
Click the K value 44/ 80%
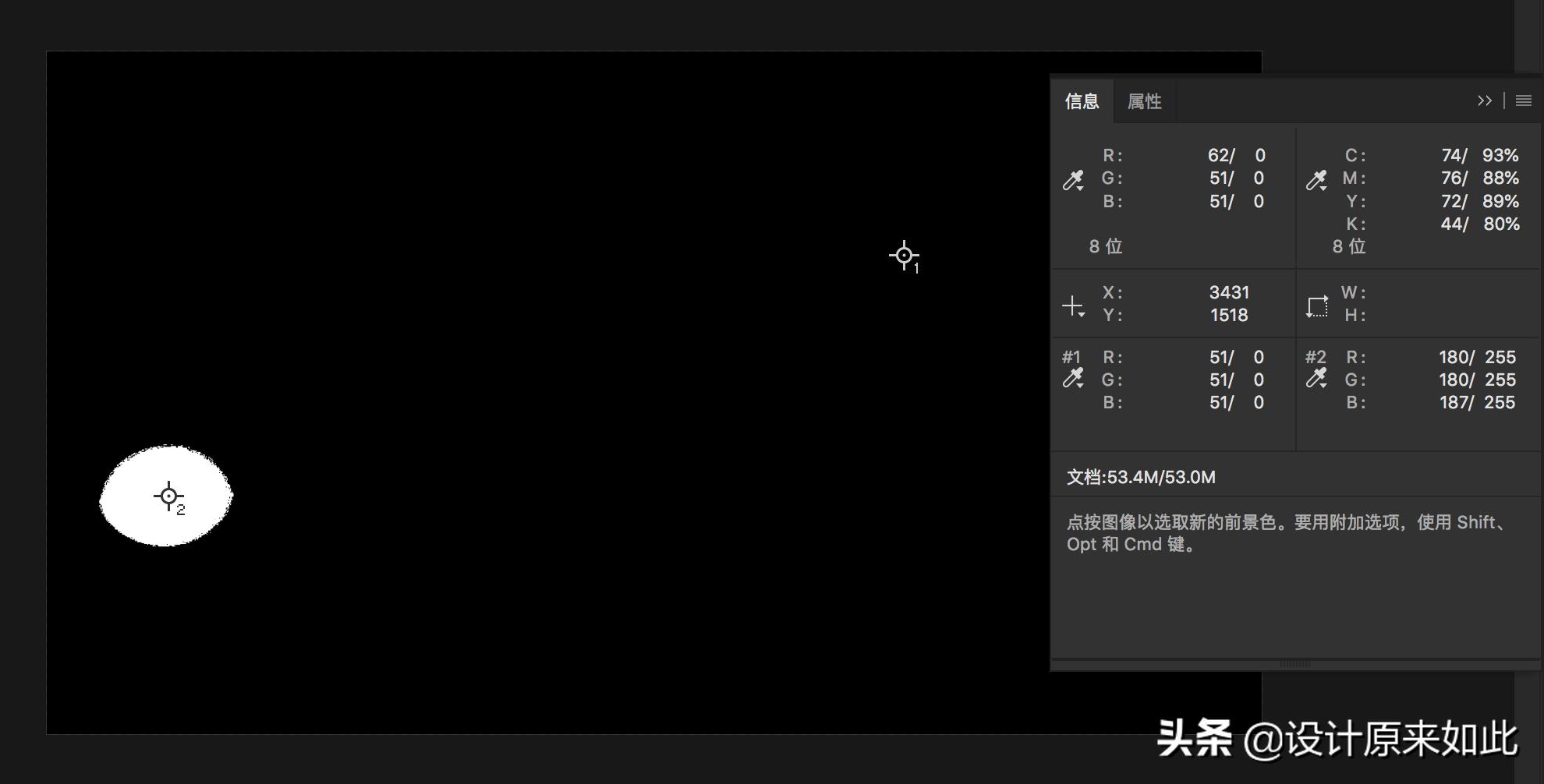[1480, 224]
